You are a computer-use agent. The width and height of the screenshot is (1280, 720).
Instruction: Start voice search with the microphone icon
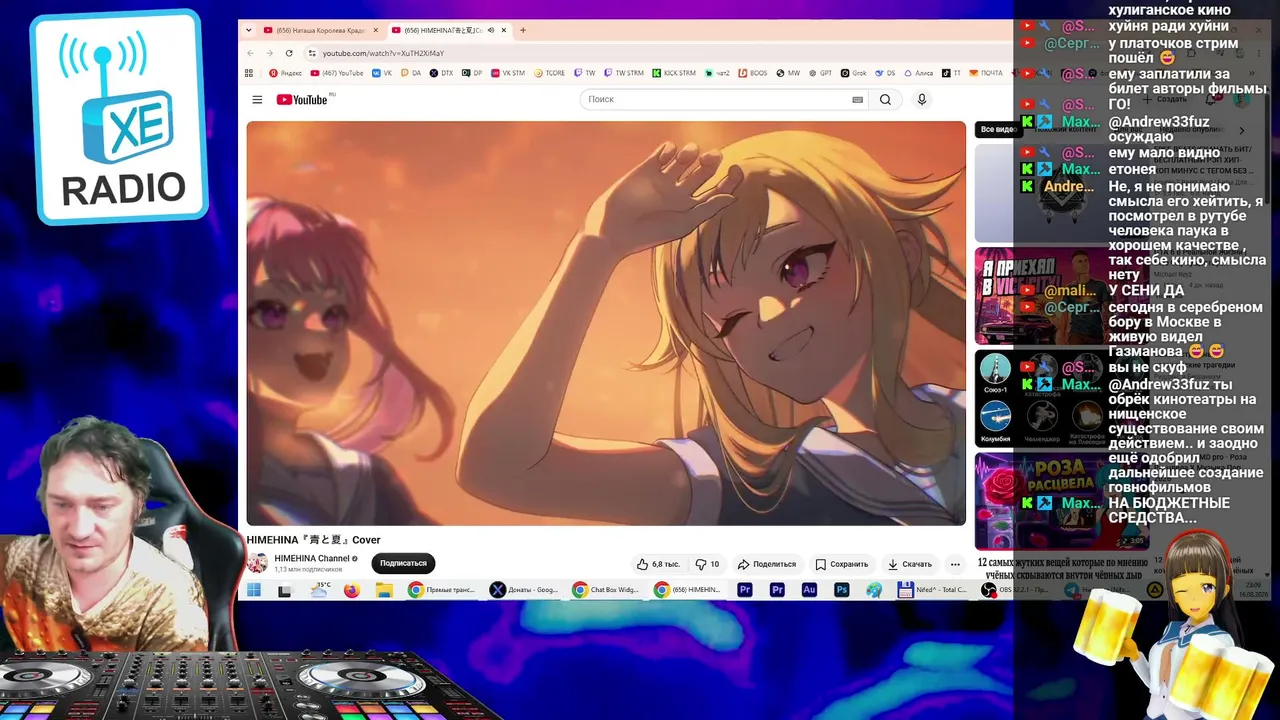tap(922, 99)
